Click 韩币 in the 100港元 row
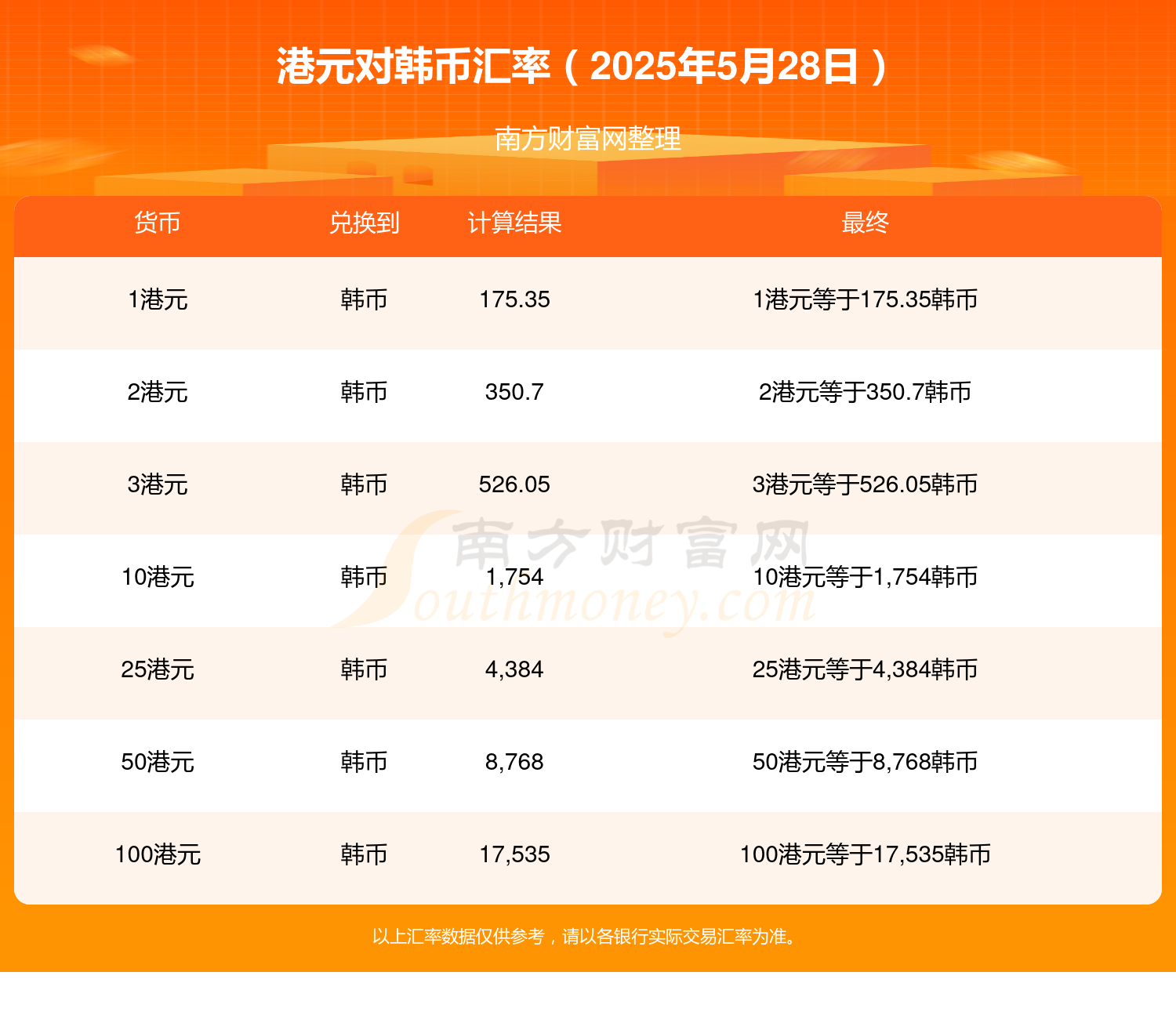Screen dimensions: 1176x1019 (364, 854)
